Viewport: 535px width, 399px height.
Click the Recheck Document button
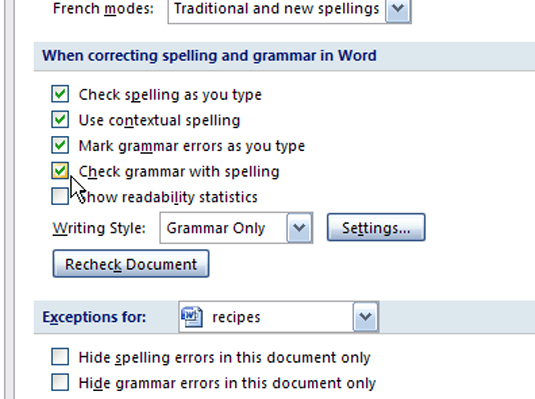131,264
